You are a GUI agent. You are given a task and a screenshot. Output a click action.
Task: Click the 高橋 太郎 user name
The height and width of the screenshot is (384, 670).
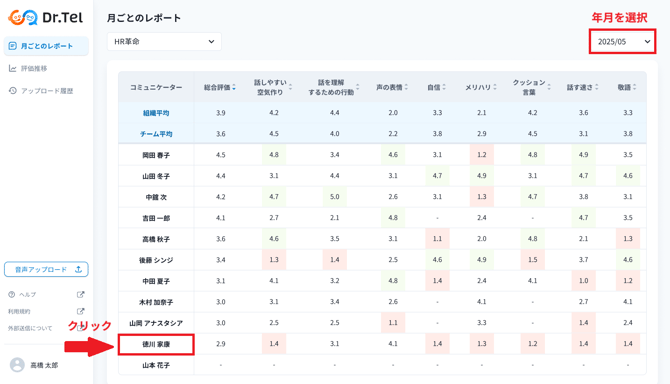pyautogui.click(x=44, y=366)
